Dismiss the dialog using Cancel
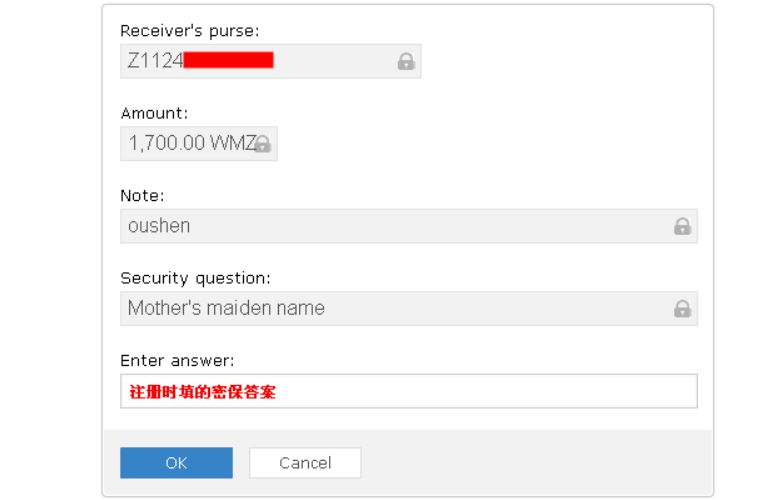 305,462
